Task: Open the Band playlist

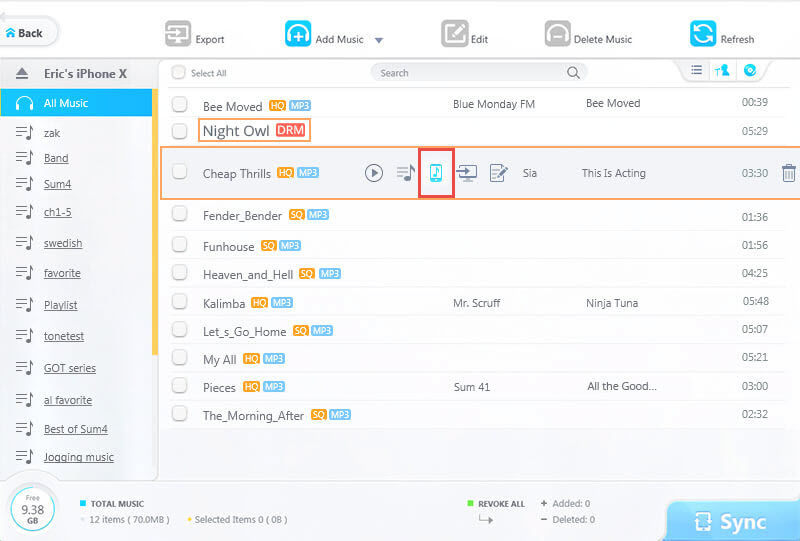Action: click(56, 158)
